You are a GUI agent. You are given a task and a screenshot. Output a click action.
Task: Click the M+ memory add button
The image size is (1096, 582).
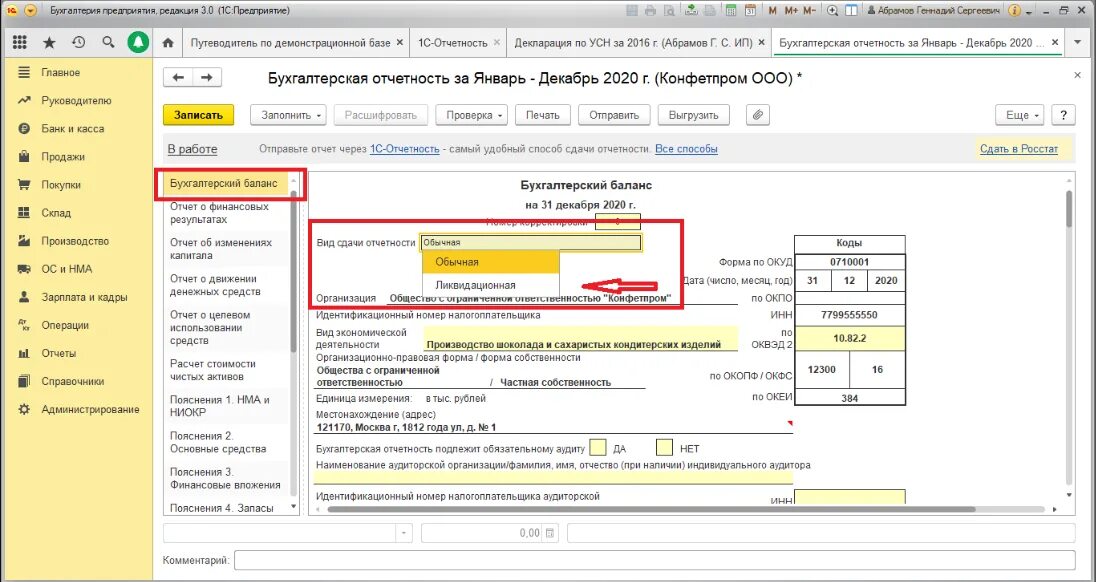click(791, 11)
